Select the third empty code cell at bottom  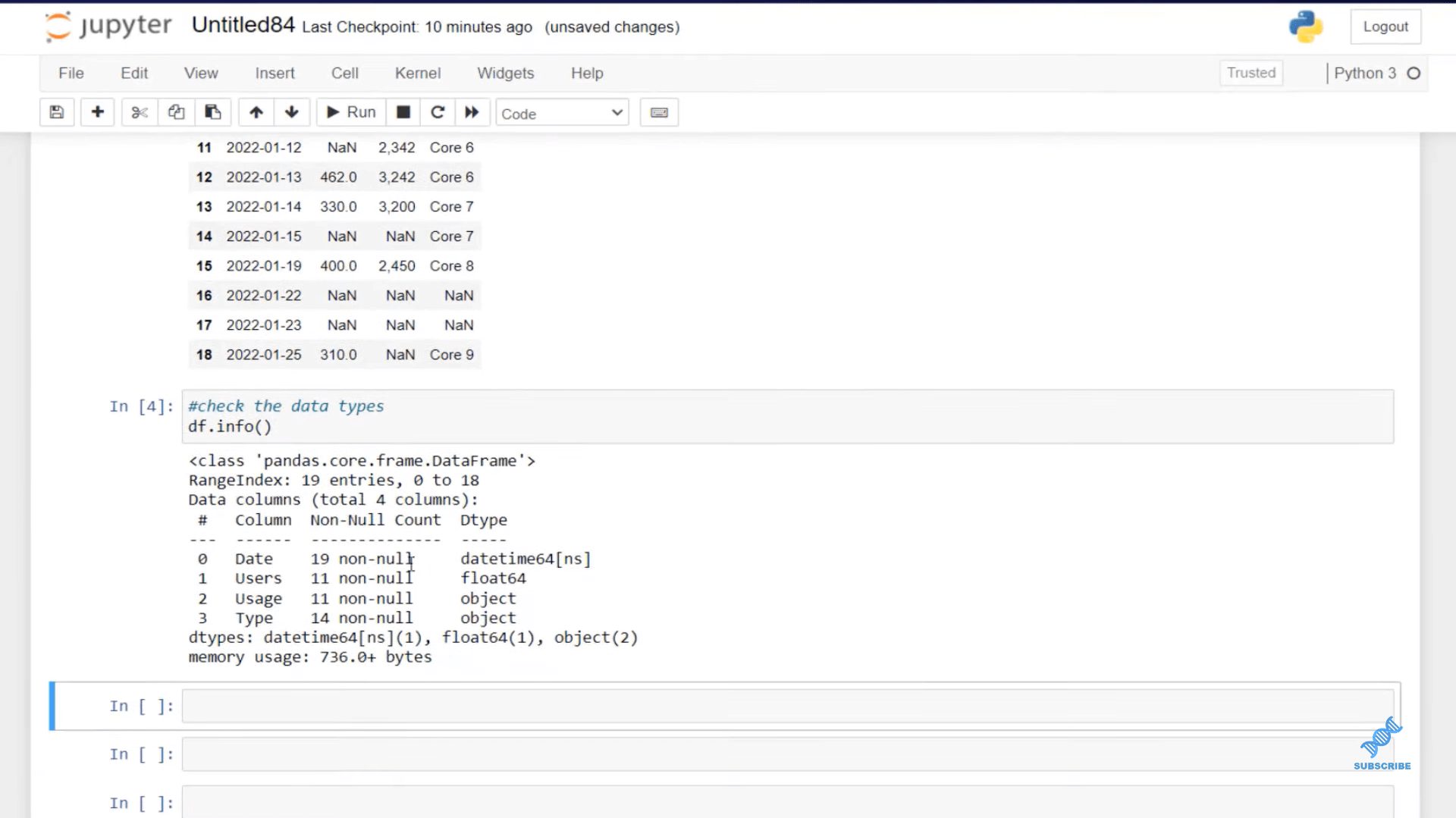pos(787,802)
